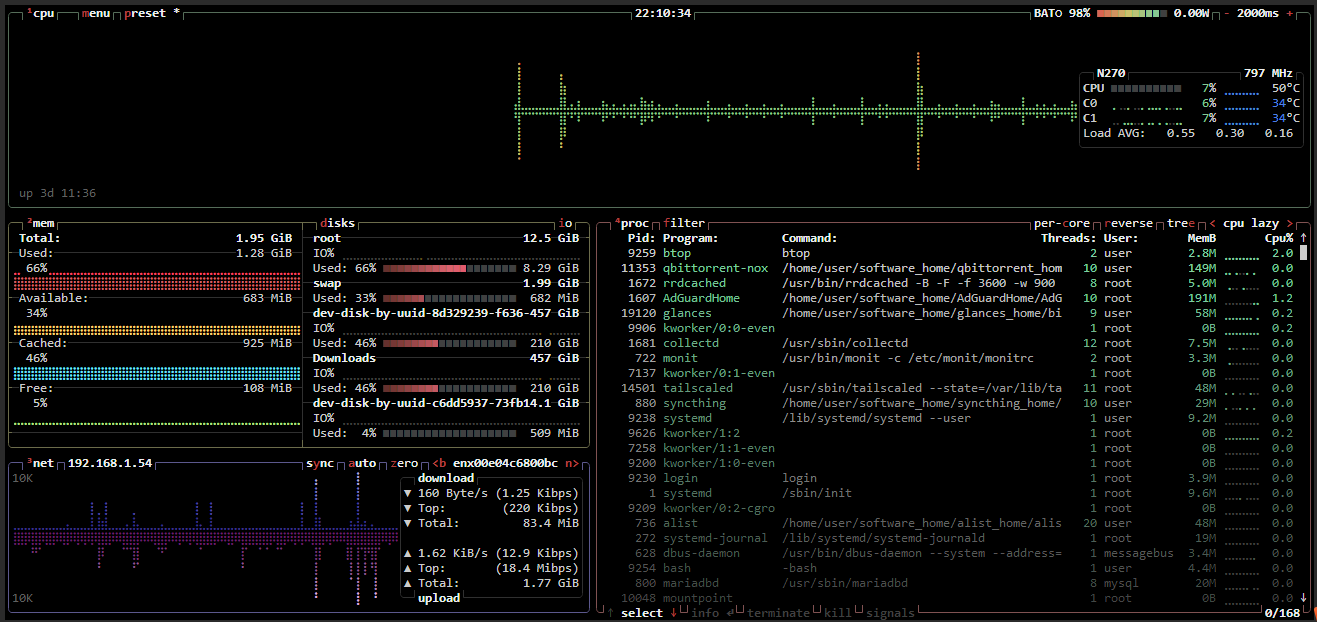Click select down arrow in proc footer
Image resolution: width=1317 pixels, height=622 pixels.
[674, 613]
